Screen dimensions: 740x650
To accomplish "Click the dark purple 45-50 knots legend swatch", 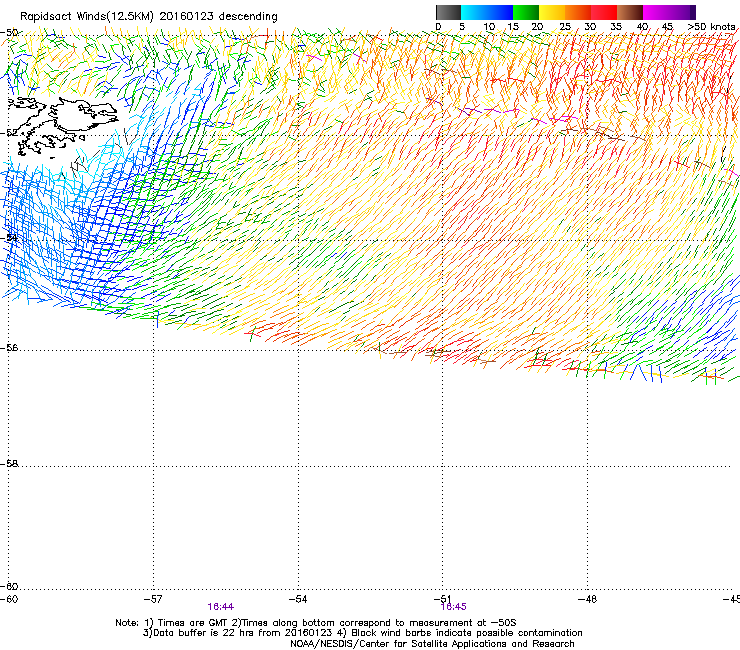I will coord(682,12).
